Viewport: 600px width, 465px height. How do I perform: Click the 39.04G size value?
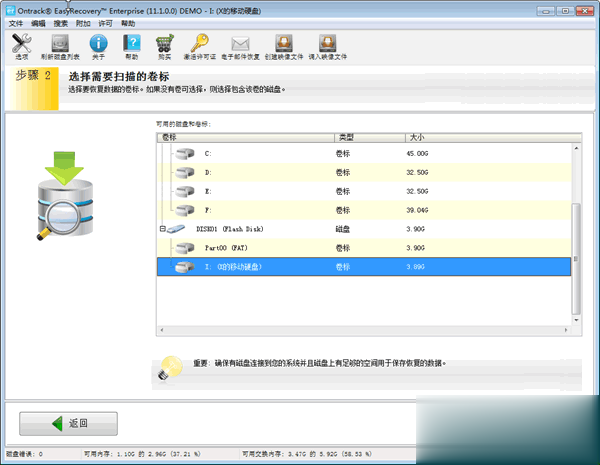point(417,210)
